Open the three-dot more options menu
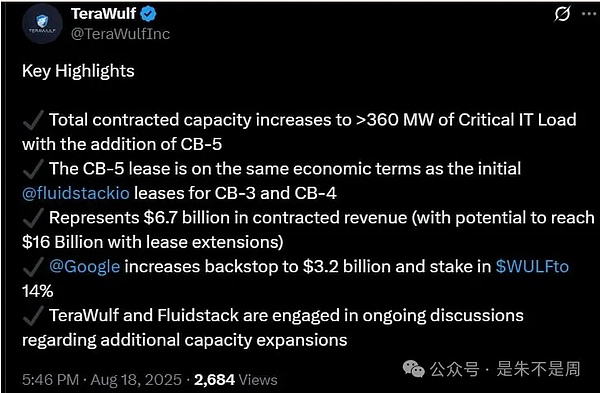This screenshot has height=393, width=600. 589,14
